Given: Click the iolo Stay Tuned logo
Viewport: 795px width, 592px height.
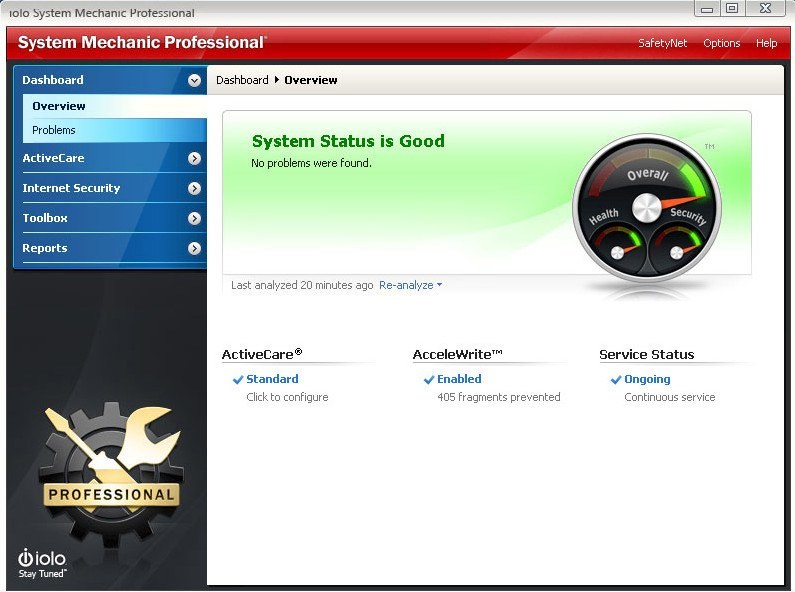Looking at the screenshot, I should (42, 563).
